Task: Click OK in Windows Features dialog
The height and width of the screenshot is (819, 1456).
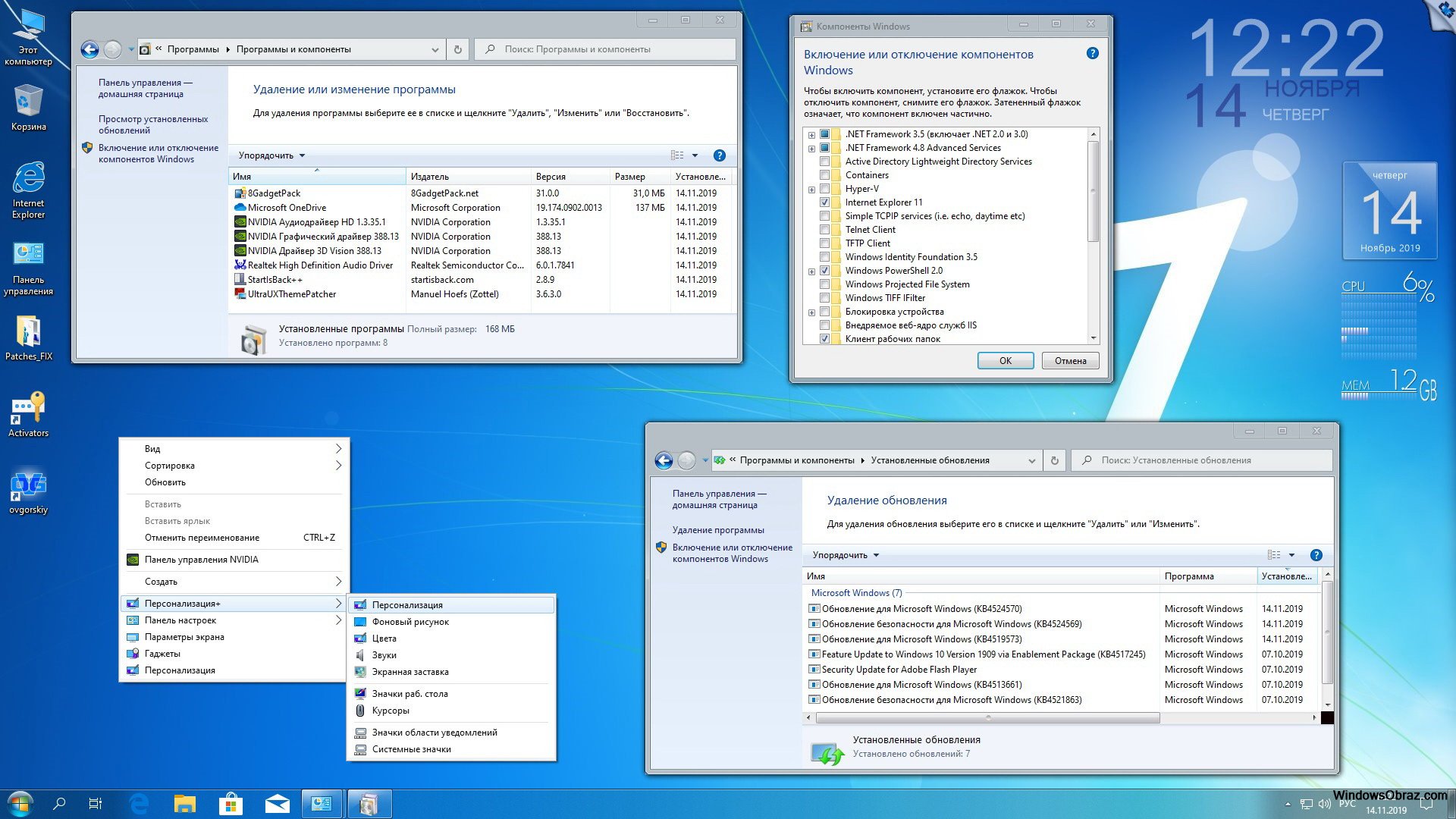Action: click(x=1005, y=361)
